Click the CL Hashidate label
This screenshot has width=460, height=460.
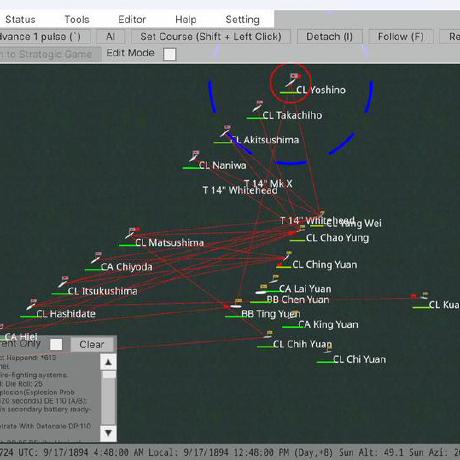pyautogui.click(x=66, y=314)
